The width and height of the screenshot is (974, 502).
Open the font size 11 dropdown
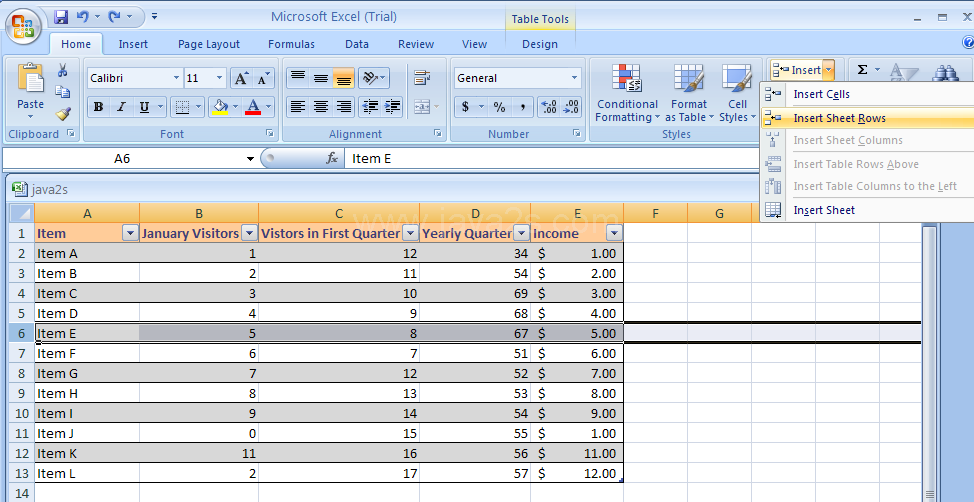point(219,78)
